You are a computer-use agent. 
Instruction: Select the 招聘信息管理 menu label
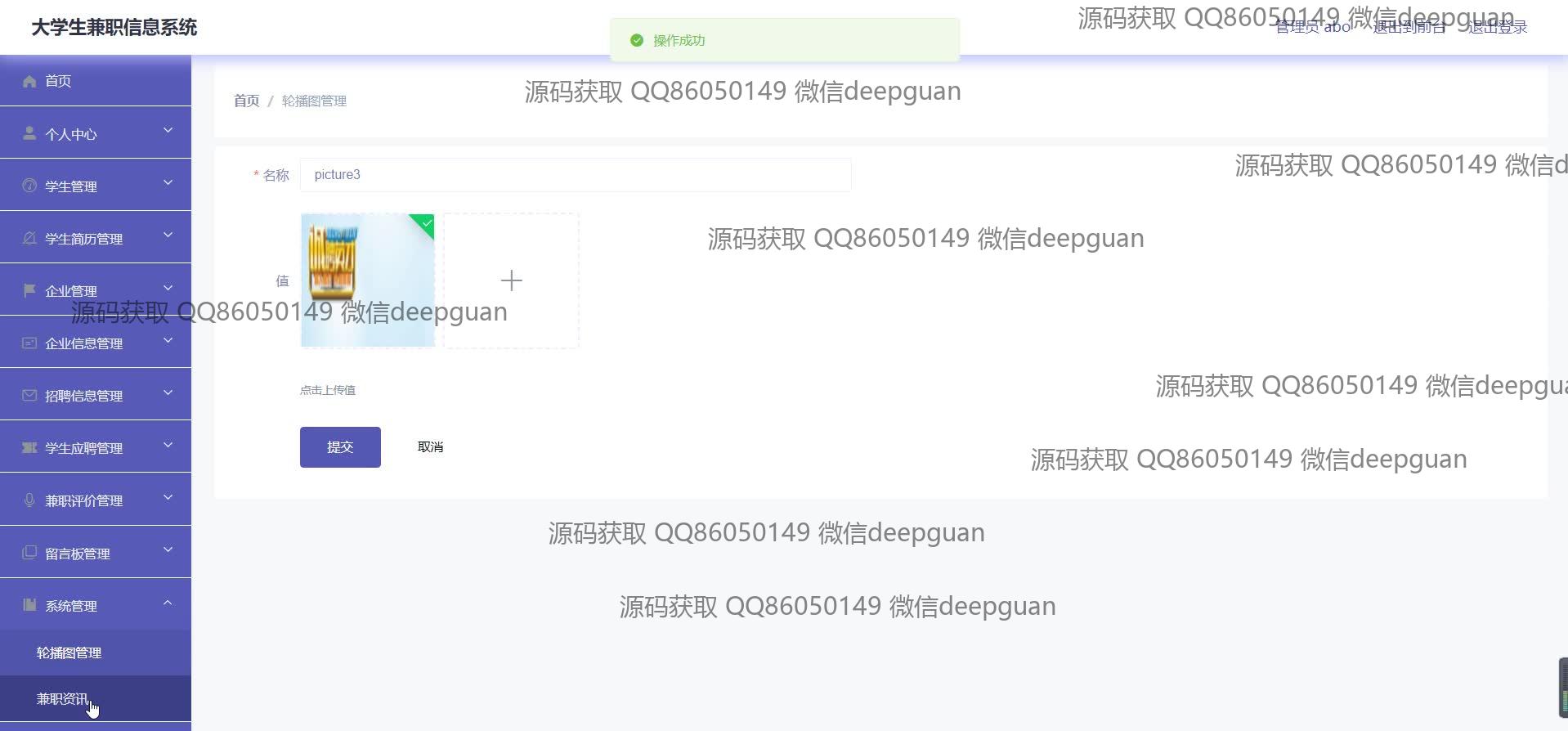pos(84,396)
